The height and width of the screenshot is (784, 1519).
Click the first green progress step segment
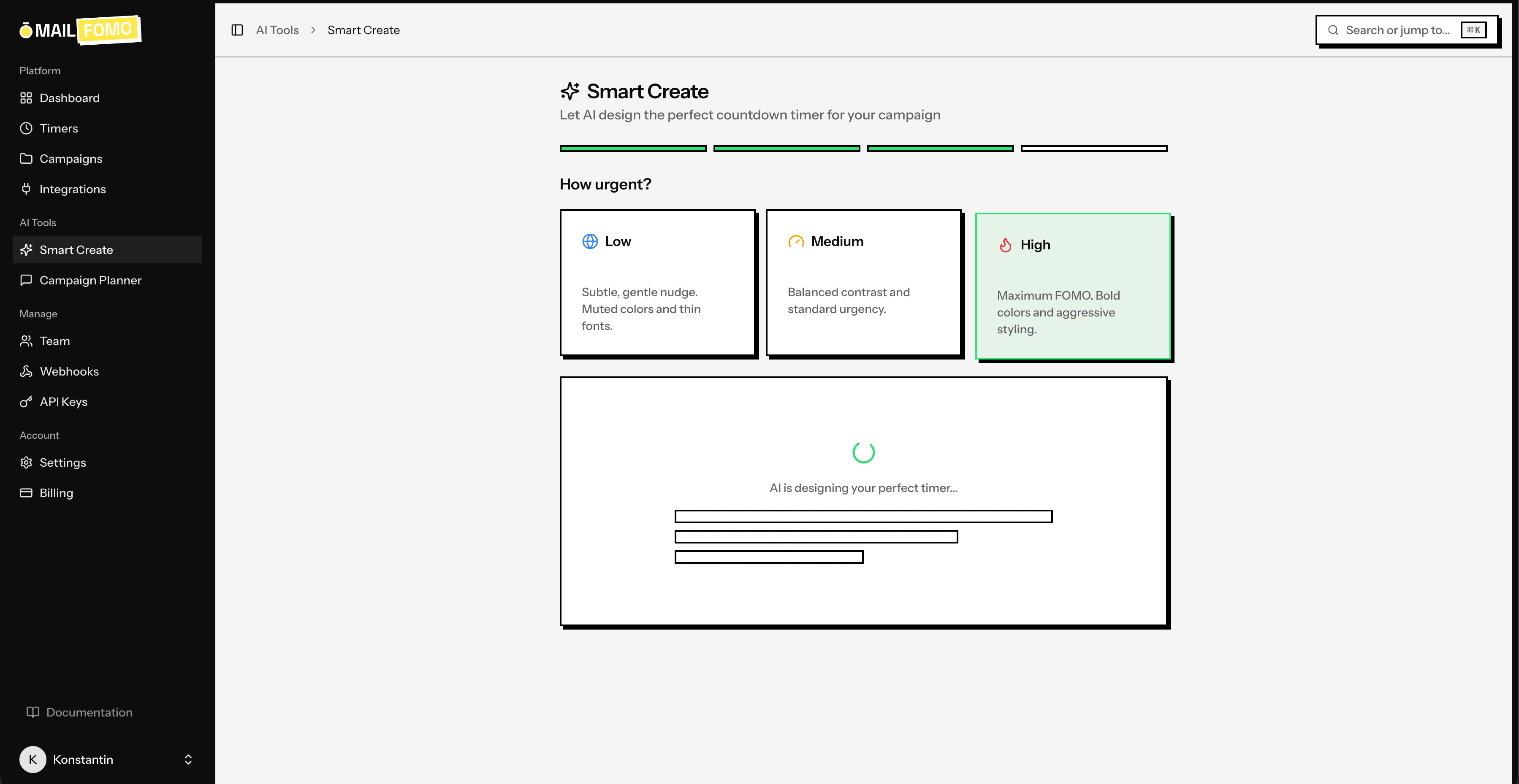click(632, 148)
